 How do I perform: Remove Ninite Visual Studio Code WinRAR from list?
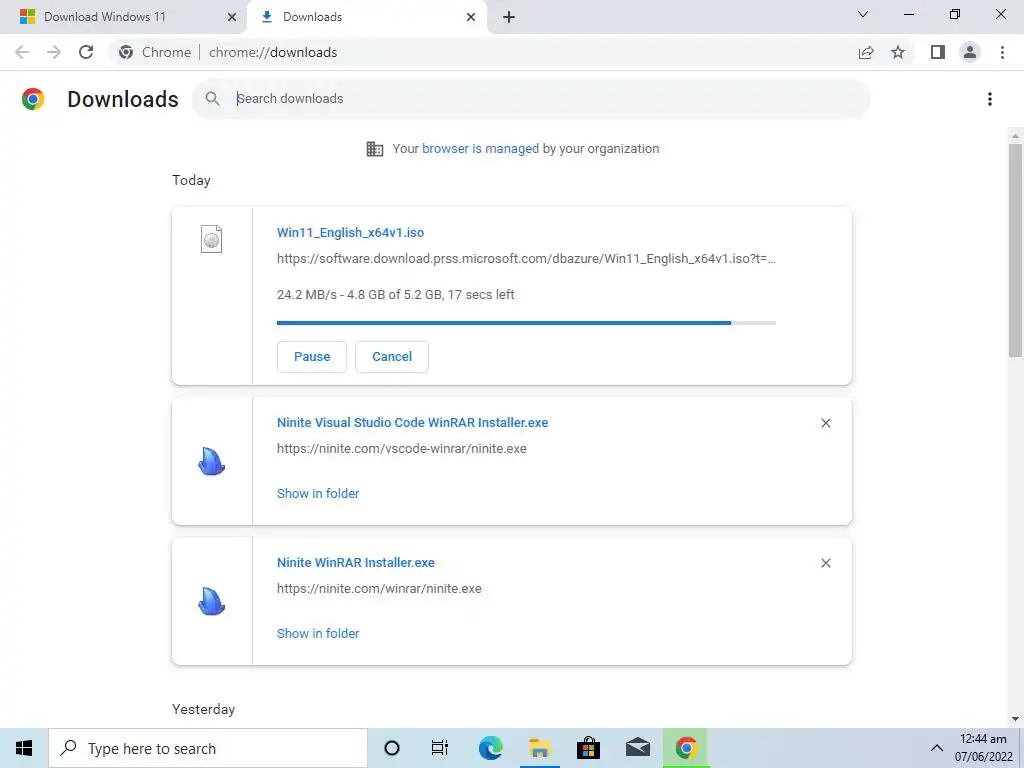[825, 423]
